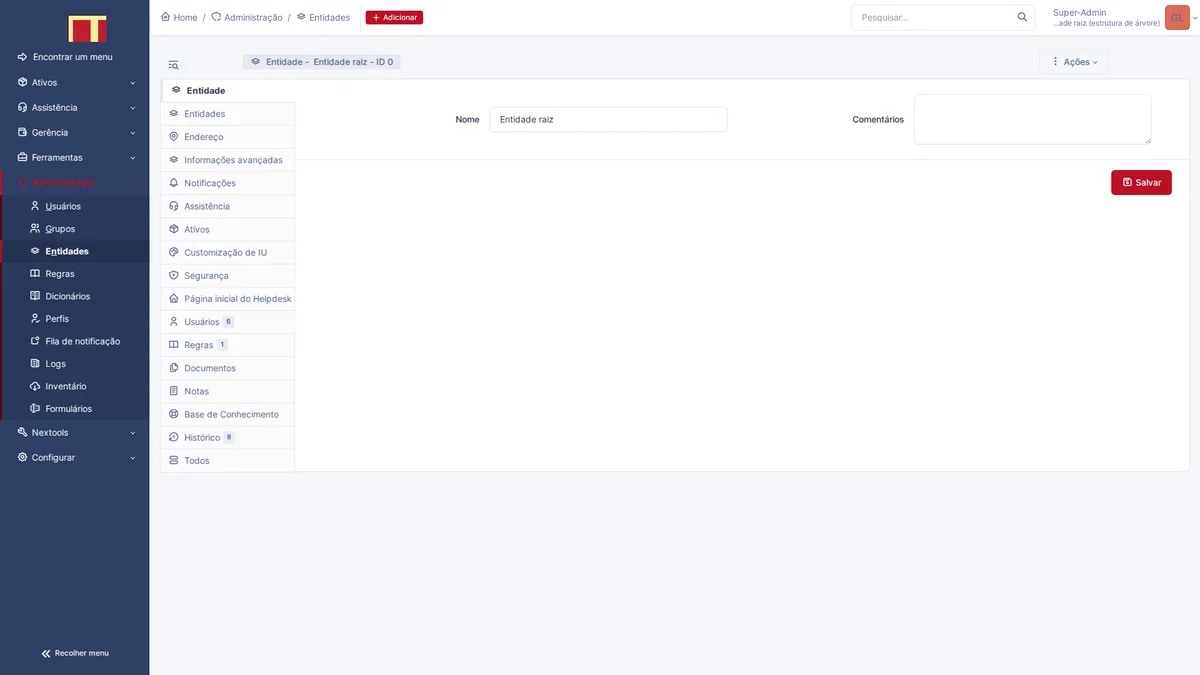Click the Comentários text area
1200x675 pixels.
click(1032, 119)
